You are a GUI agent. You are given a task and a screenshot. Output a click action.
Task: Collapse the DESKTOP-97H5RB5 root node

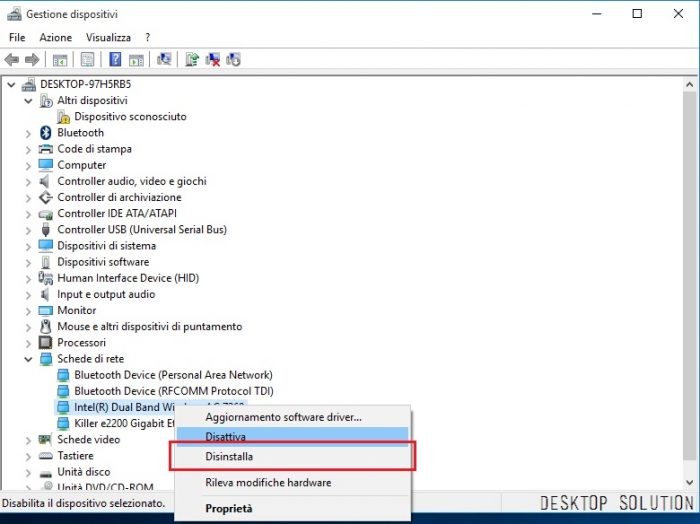pyautogui.click(x=12, y=84)
